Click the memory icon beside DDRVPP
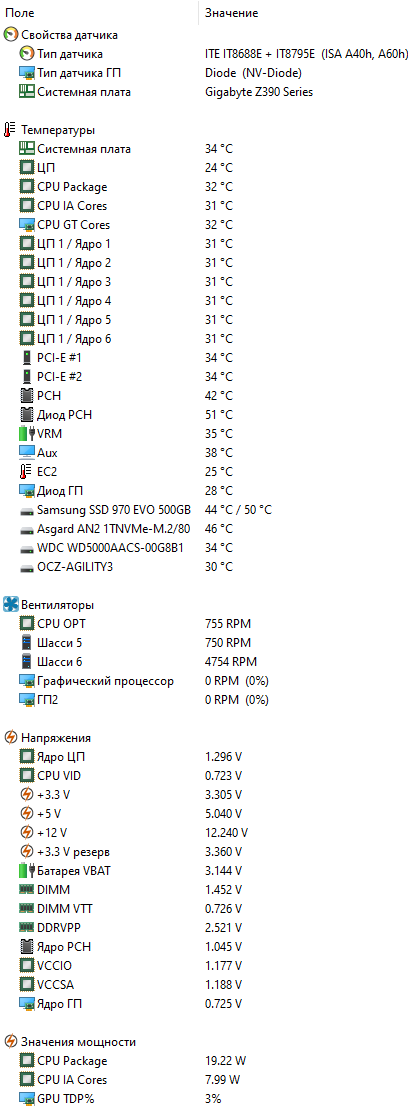The width and height of the screenshot is (408, 1113). 26,927
